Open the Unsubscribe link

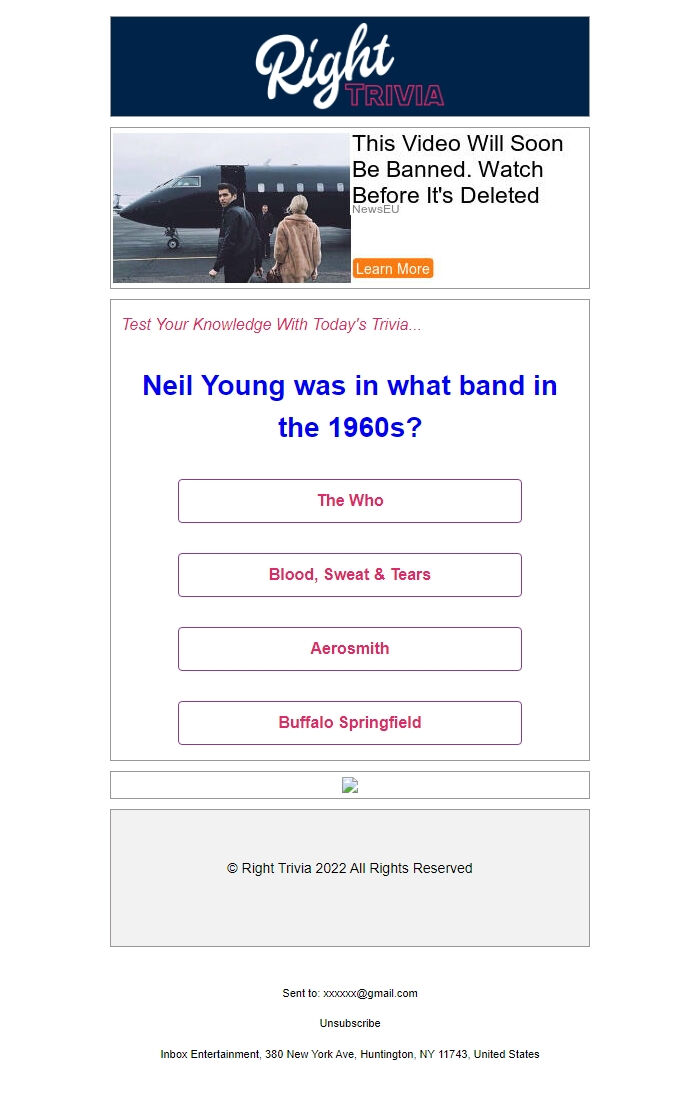tap(349, 1023)
